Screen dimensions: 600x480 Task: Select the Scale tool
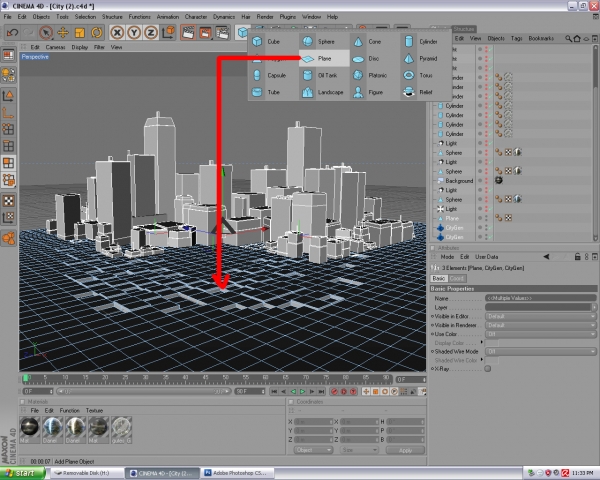coord(80,33)
